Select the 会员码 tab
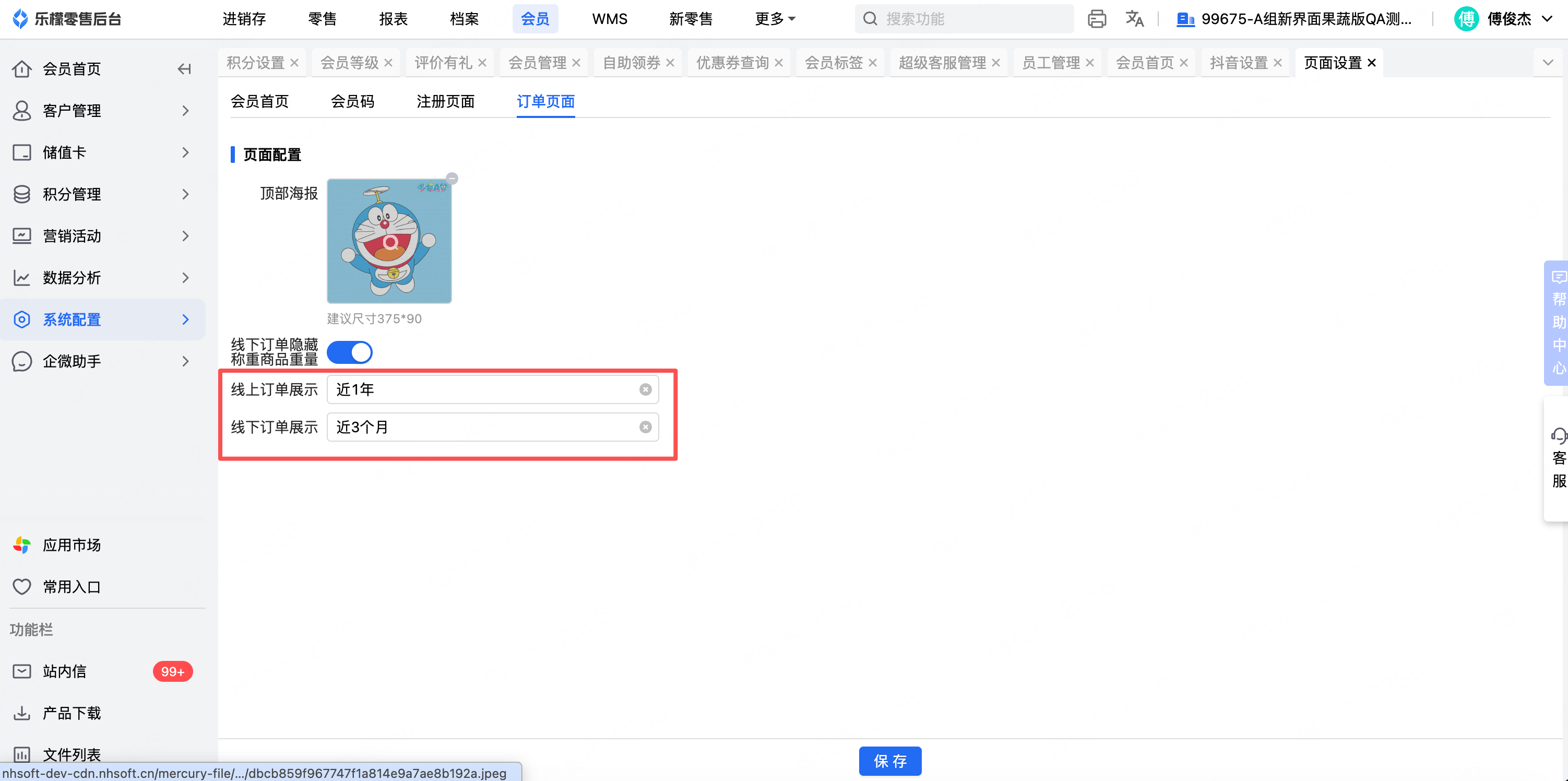 pyautogui.click(x=352, y=102)
